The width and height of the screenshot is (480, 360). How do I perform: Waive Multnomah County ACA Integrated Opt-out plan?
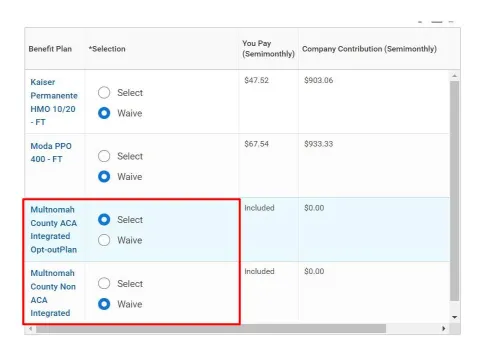pos(104,240)
